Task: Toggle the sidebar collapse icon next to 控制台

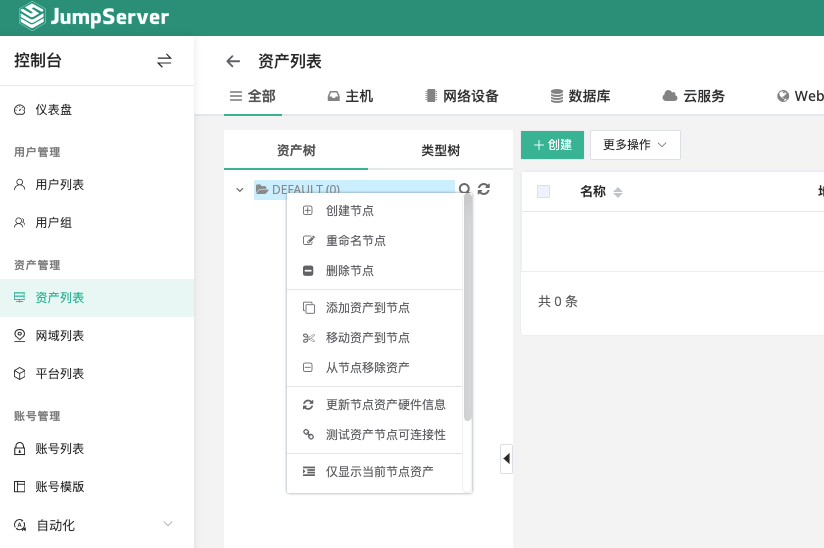Action: 164,61
